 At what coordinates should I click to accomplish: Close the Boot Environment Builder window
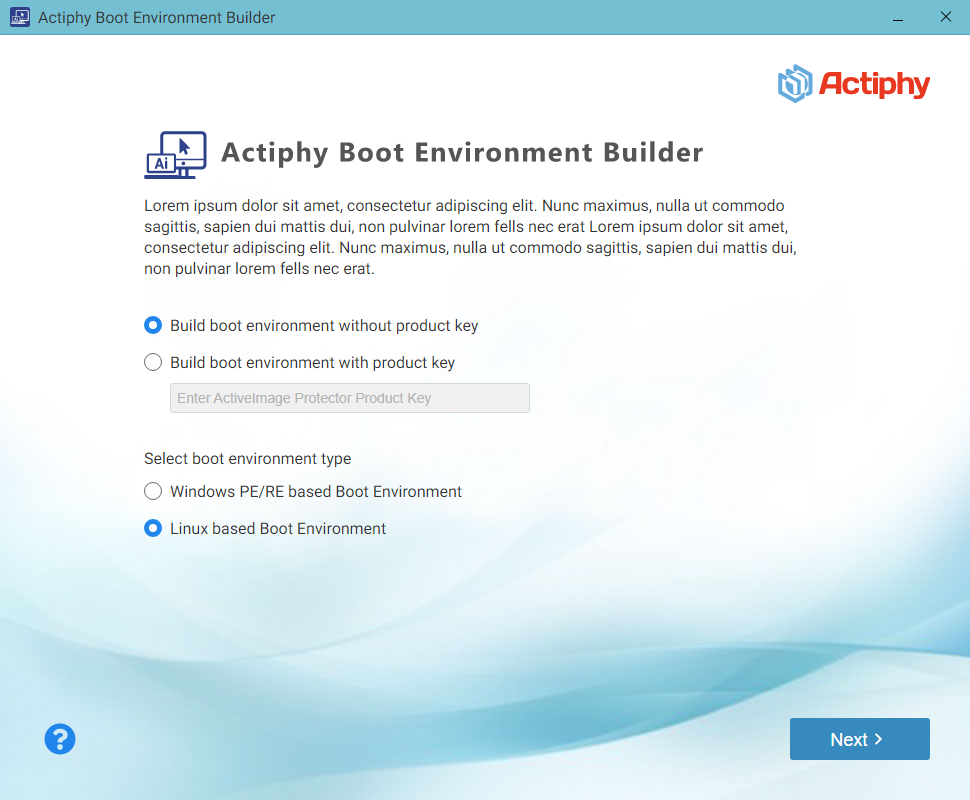pos(945,17)
